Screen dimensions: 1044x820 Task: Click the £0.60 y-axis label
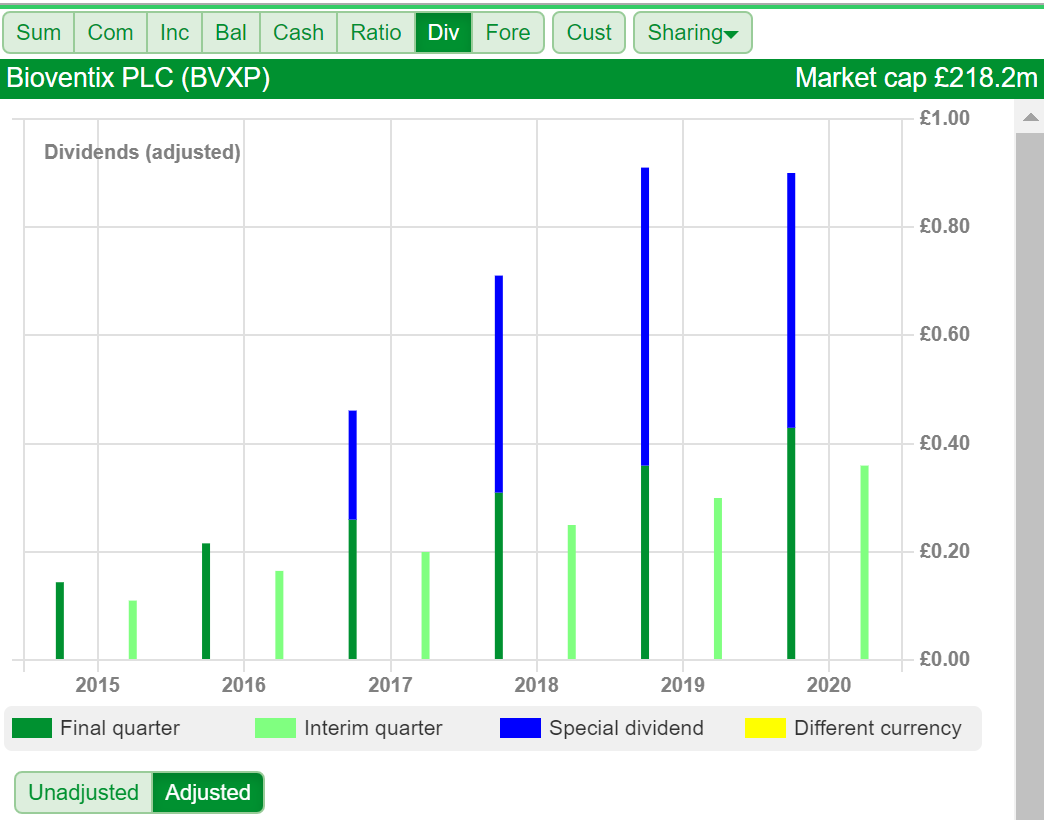(944, 334)
